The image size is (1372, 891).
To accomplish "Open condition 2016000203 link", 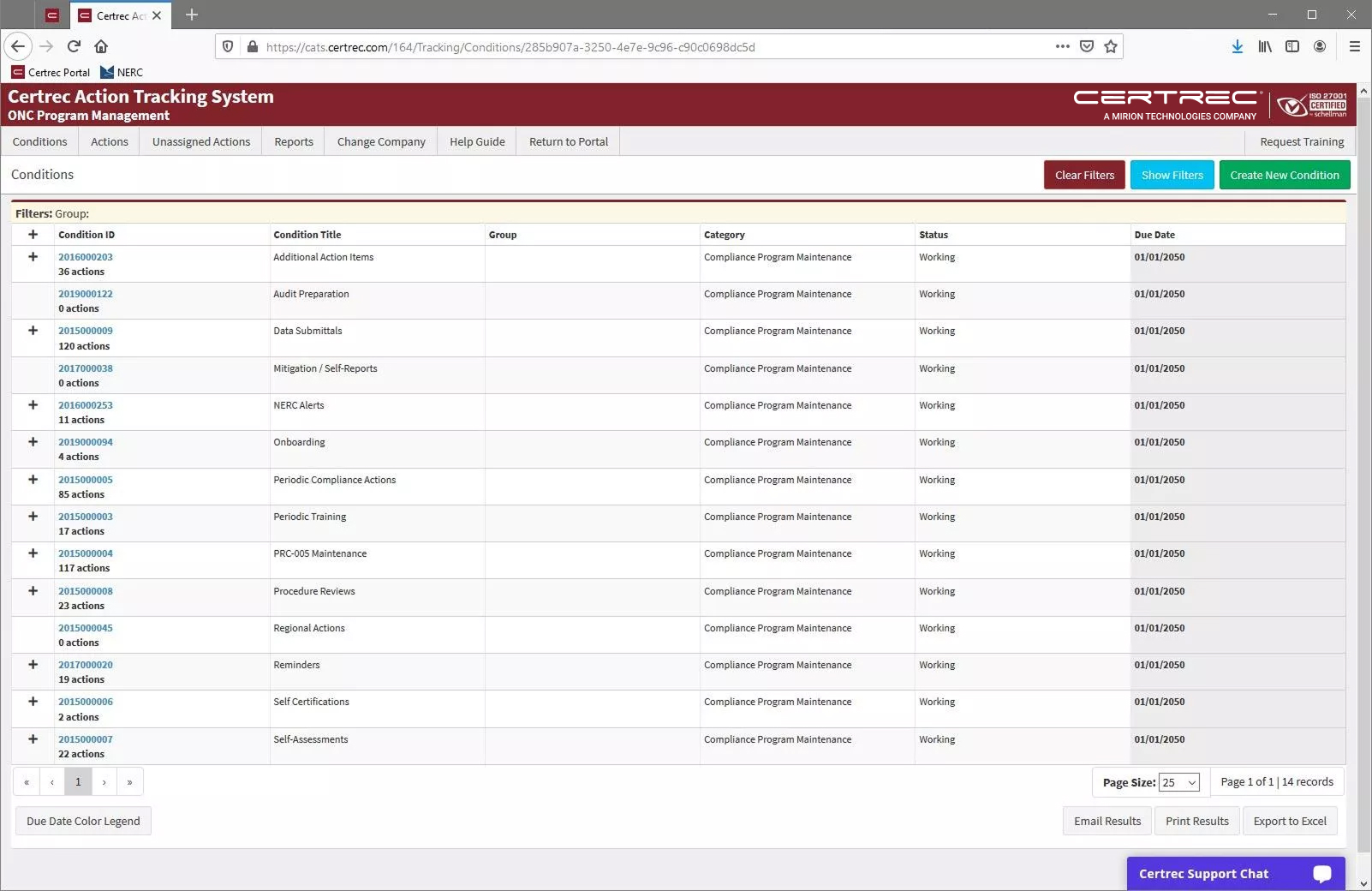I will coord(86,257).
